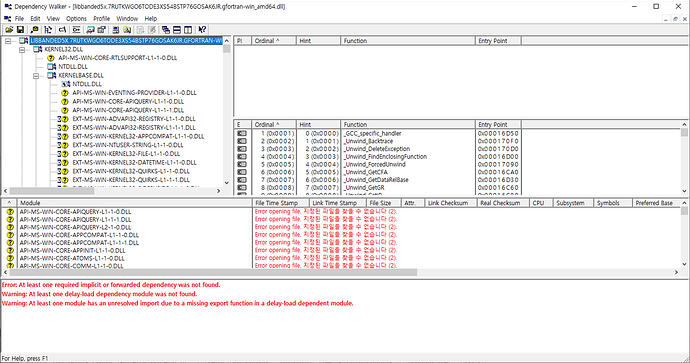Screen dimensions: 690x363
Task: Click the context Help arrow-question toolbar icon
Action: click(202, 29)
